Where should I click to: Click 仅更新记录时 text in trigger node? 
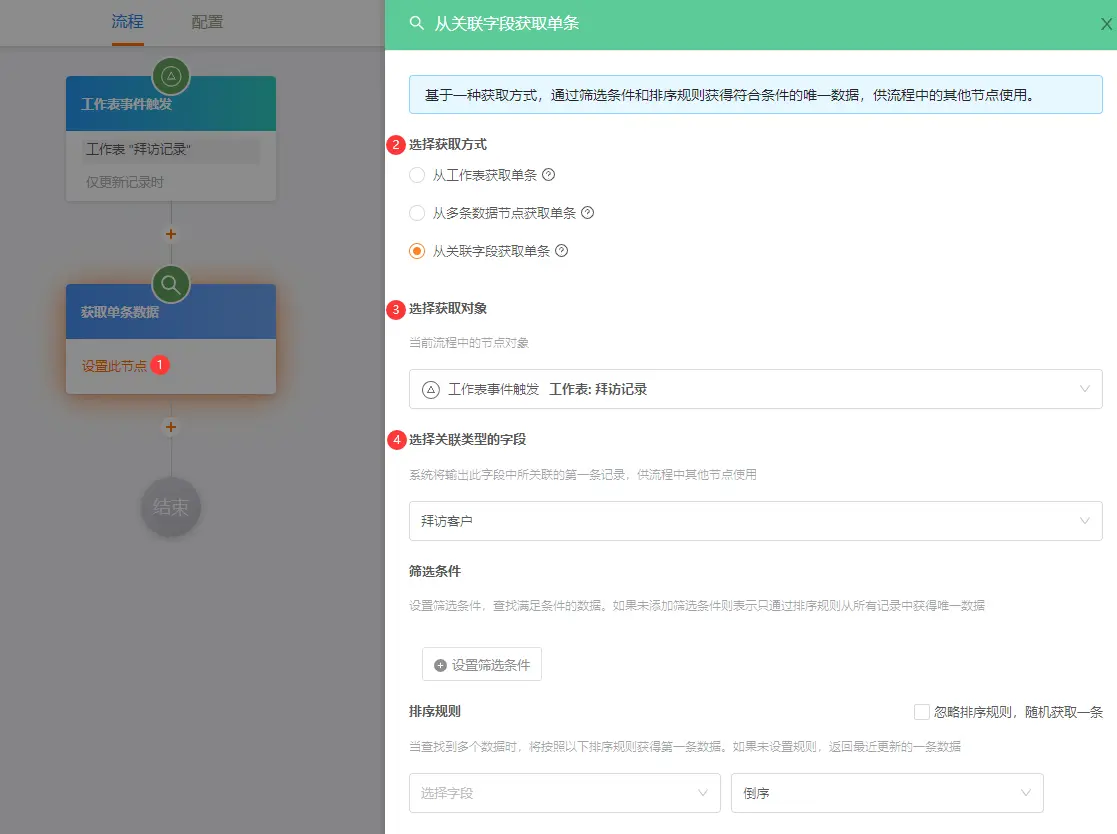point(125,182)
